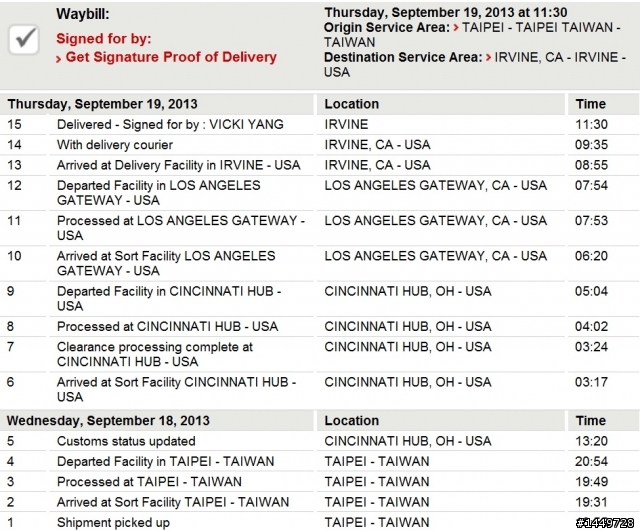The width and height of the screenshot is (640, 531).
Task: Open Get Signature Proof of Delivery link
Action: 171,57
